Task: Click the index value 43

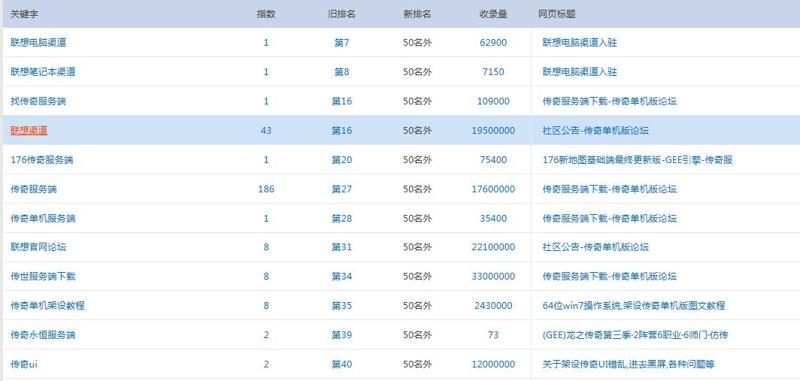Action: coord(266,131)
